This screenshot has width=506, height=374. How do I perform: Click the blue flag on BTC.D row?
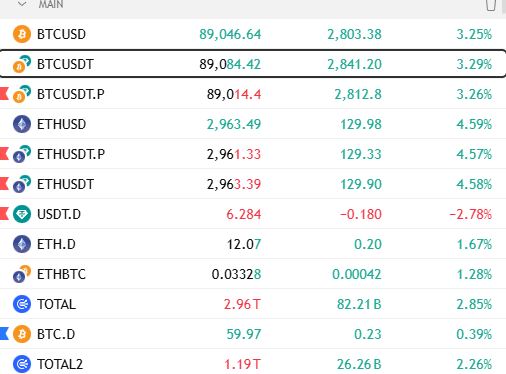click(x=4, y=334)
